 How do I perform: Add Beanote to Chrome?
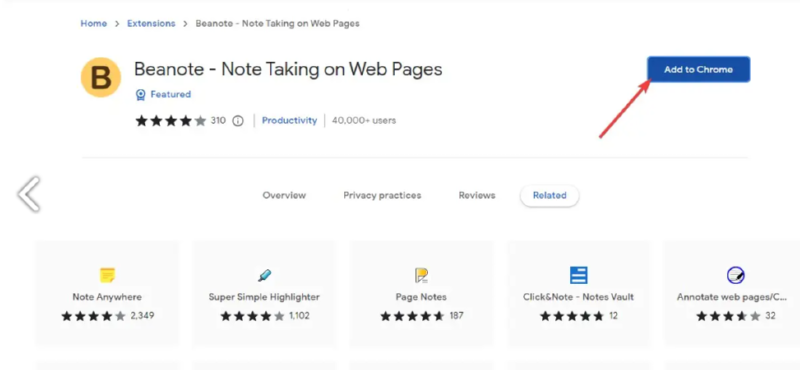[698, 69]
